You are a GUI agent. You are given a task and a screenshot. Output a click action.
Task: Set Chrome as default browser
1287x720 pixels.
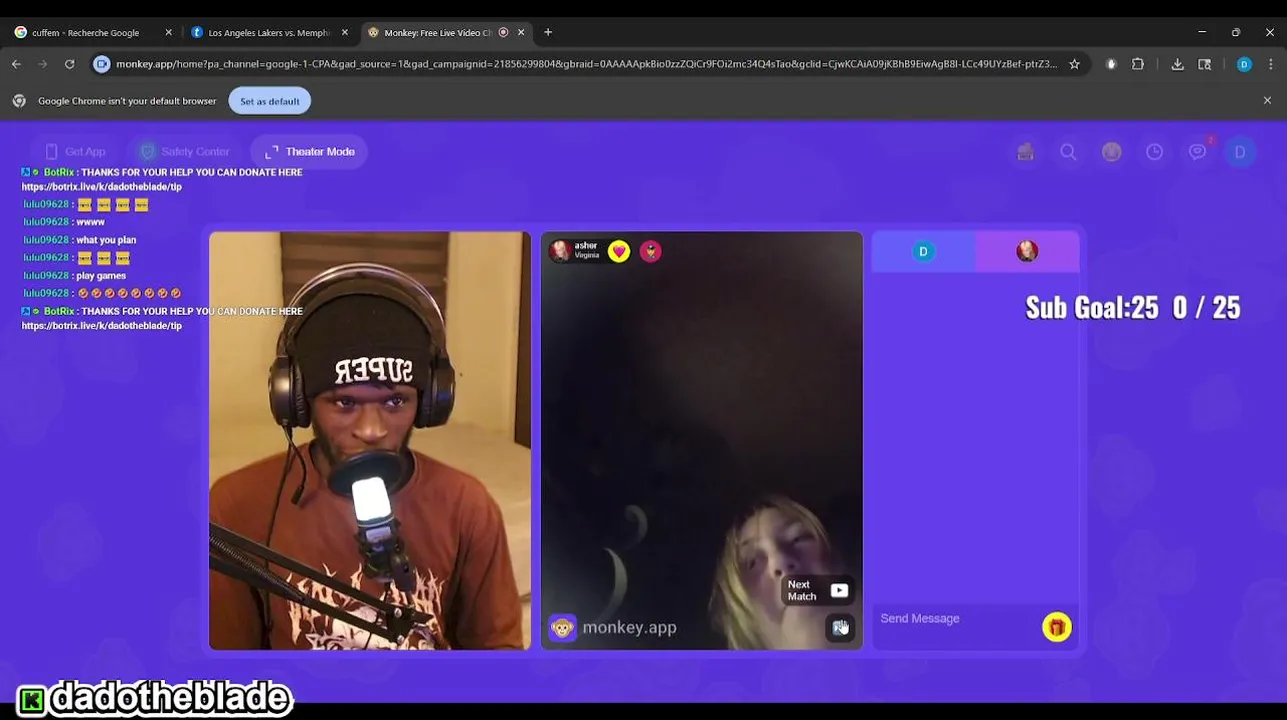click(x=269, y=101)
